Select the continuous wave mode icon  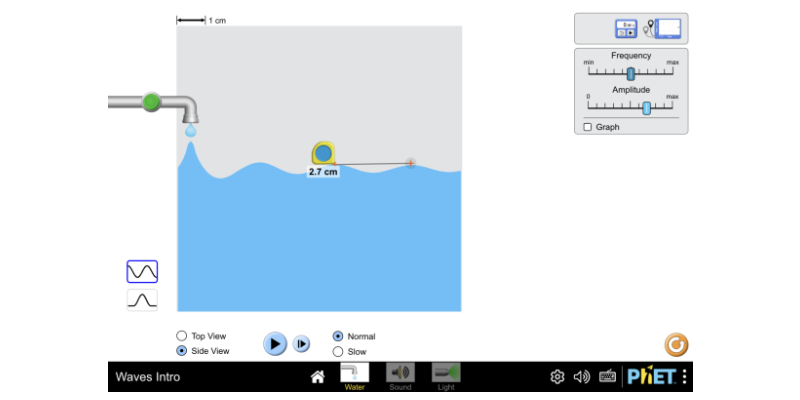pos(142,271)
